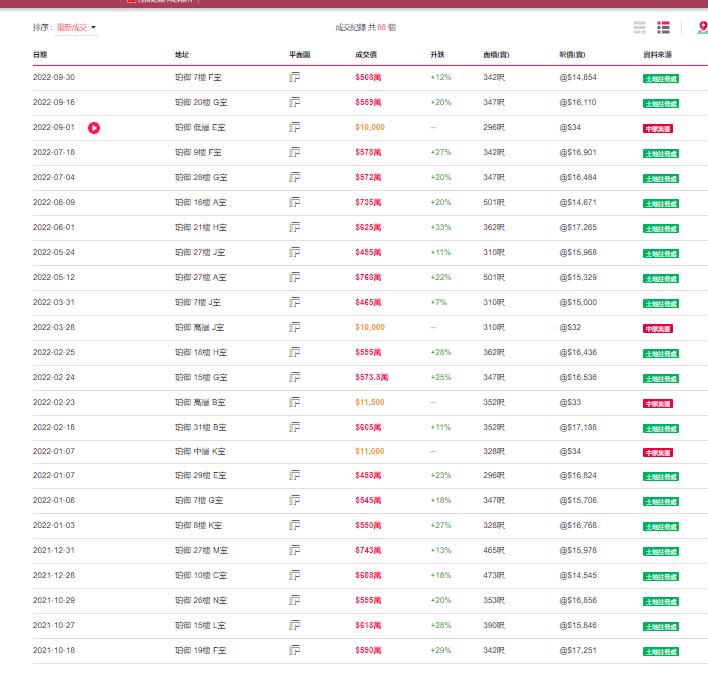Open floor plan icon for 珀御 20樓 G室
Screen dimensions: 708x676
click(294, 102)
